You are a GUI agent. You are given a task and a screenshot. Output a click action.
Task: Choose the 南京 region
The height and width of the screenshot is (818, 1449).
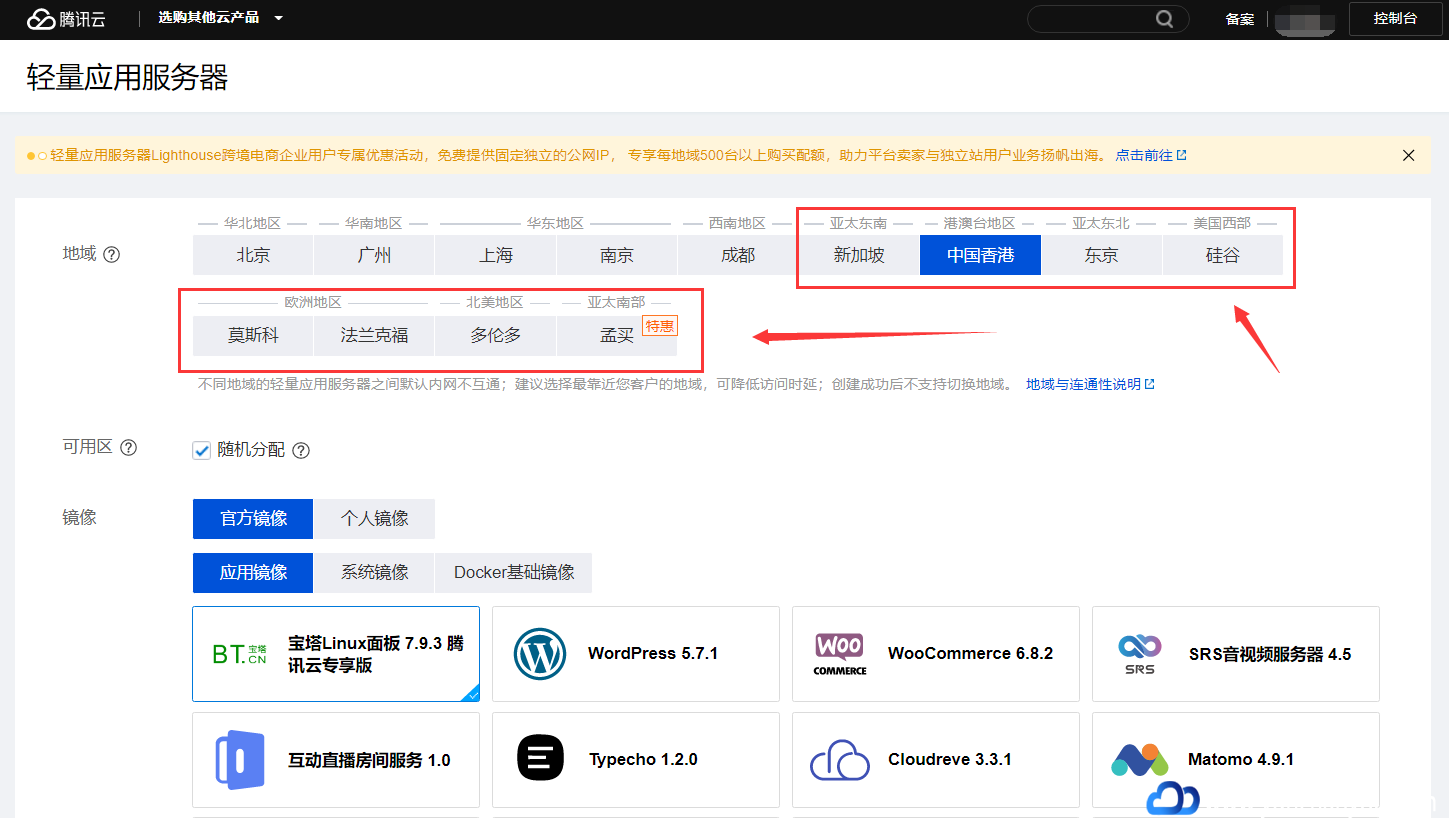click(617, 255)
